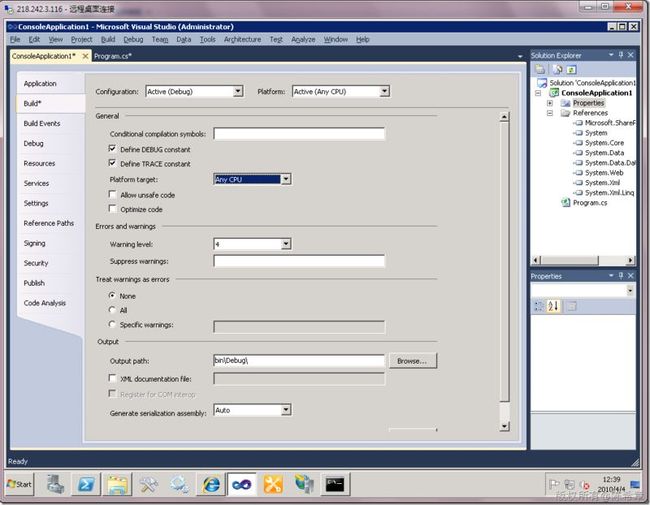Viewport: 650px width, 505px height.
Task: Collapse the ConsoleApplication1 project node
Action: (538, 93)
